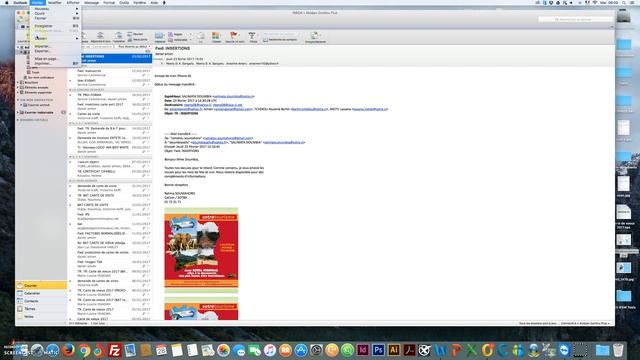Click the email link on the De: line
640x360 pixels.
point(228,138)
